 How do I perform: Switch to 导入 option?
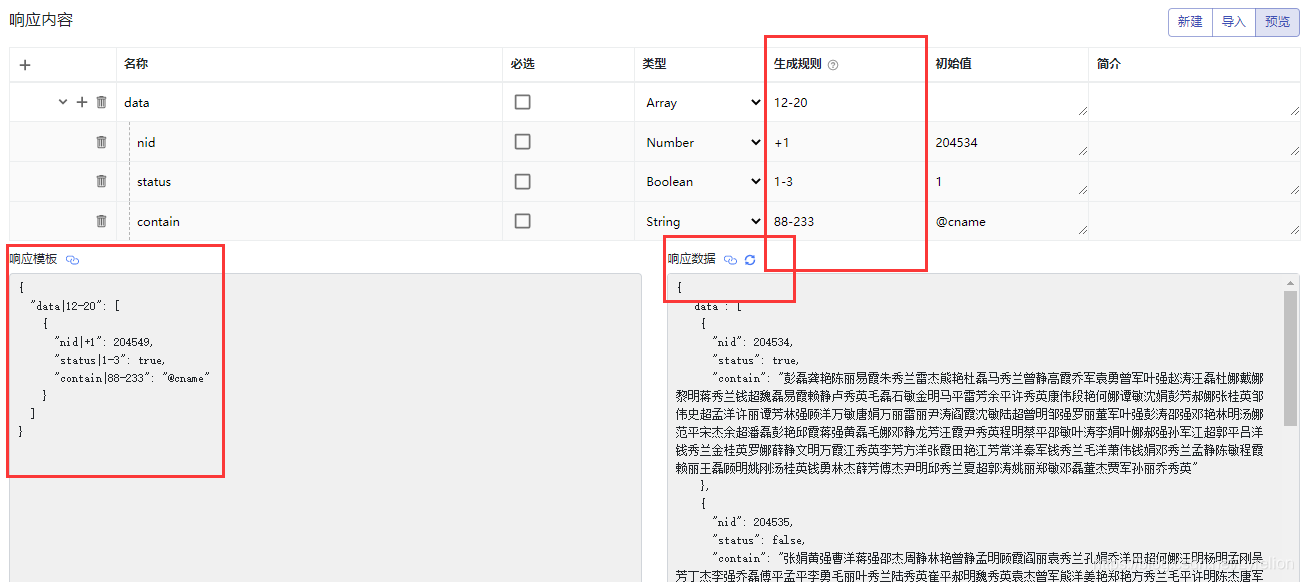point(1234,21)
